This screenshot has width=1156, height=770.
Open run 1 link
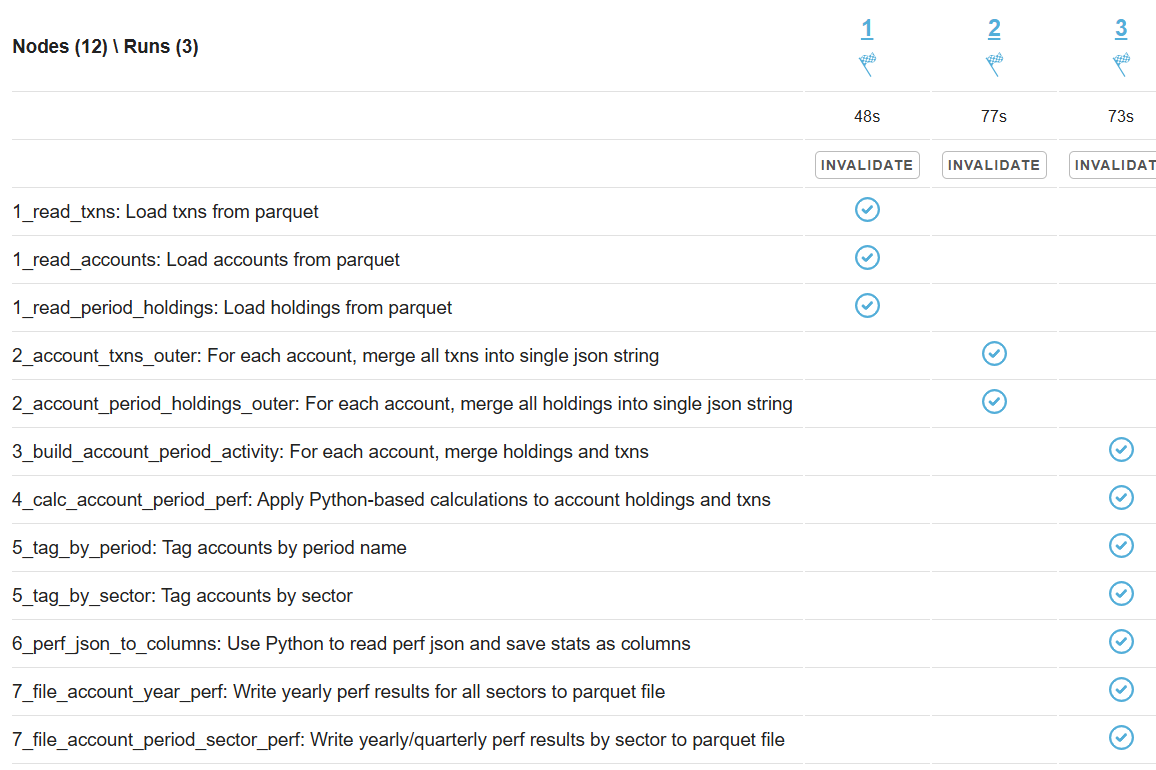(x=867, y=29)
